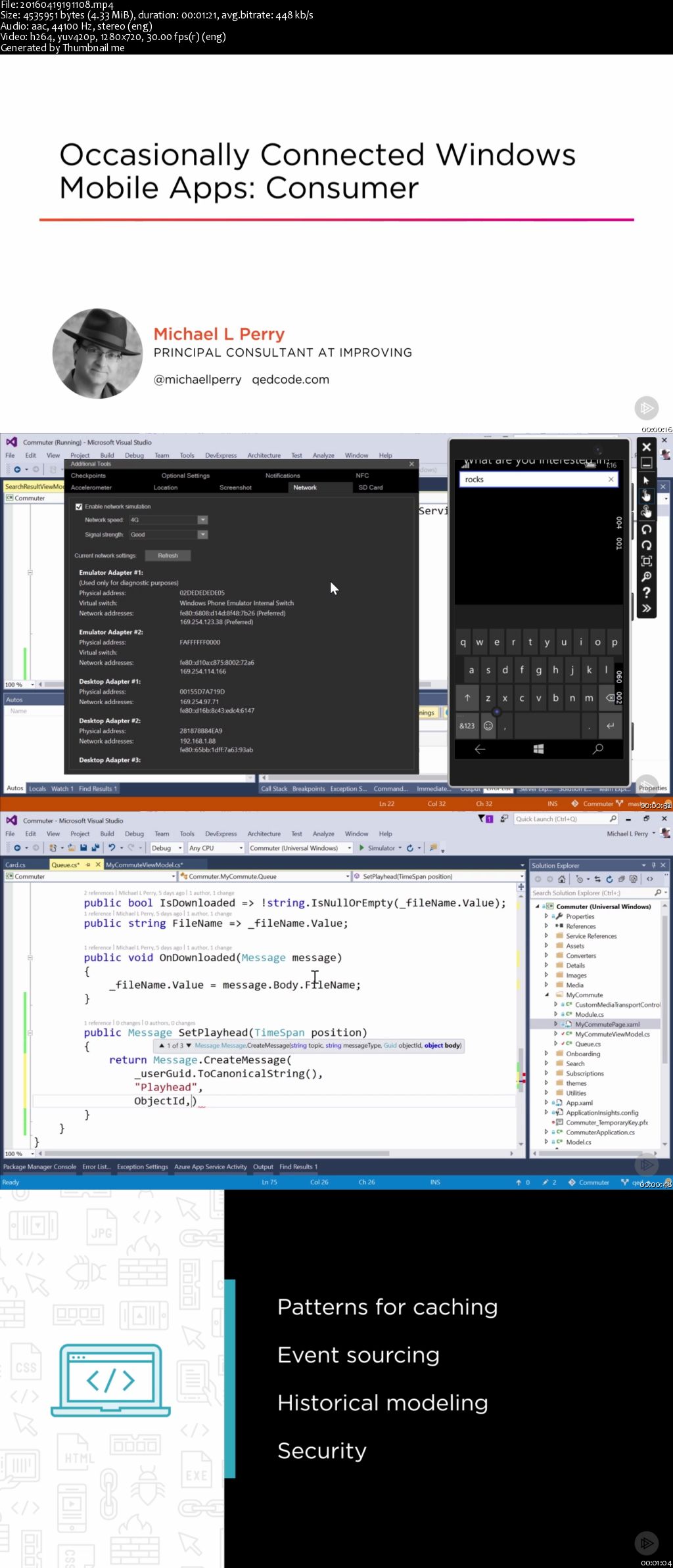Click the blue Refresh icon in Solution Explorer
The width and height of the screenshot is (673, 1568).
[609, 879]
